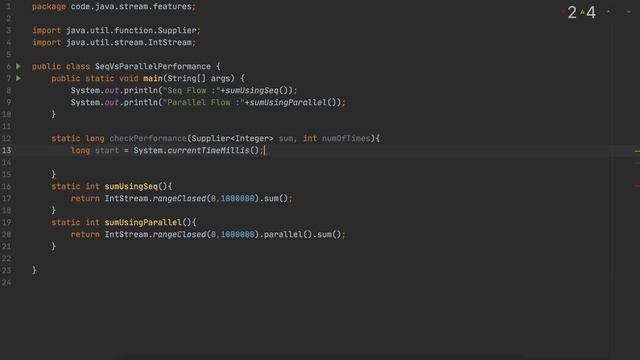Click the start variable on line 13
The width and height of the screenshot is (640, 360).
tap(107, 151)
